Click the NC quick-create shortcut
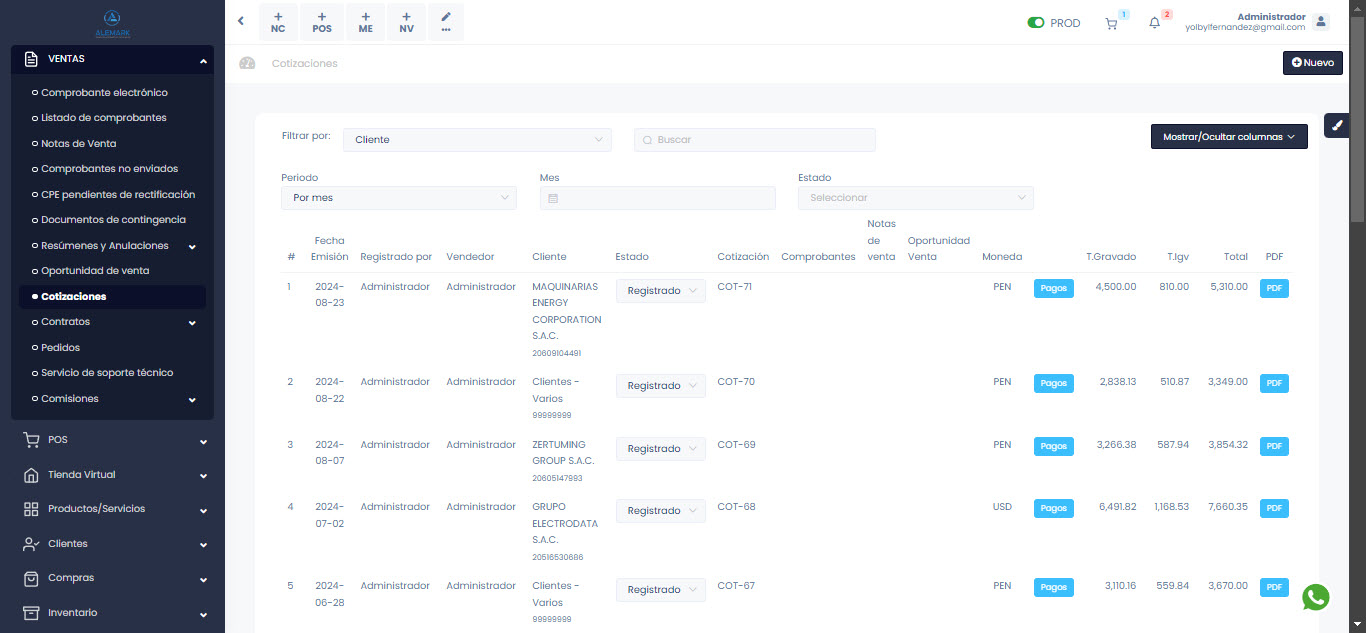The width and height of the screenshot is (1366, 633). 278,22
